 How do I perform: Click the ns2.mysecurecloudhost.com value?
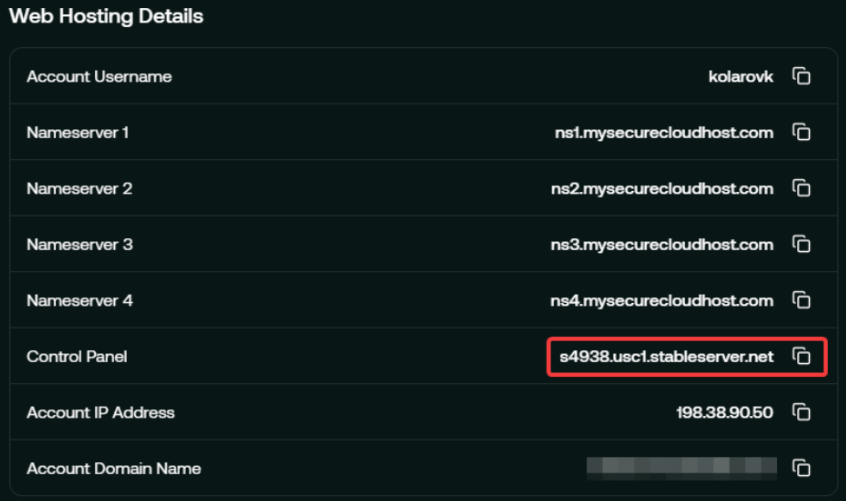pos(663,189)
